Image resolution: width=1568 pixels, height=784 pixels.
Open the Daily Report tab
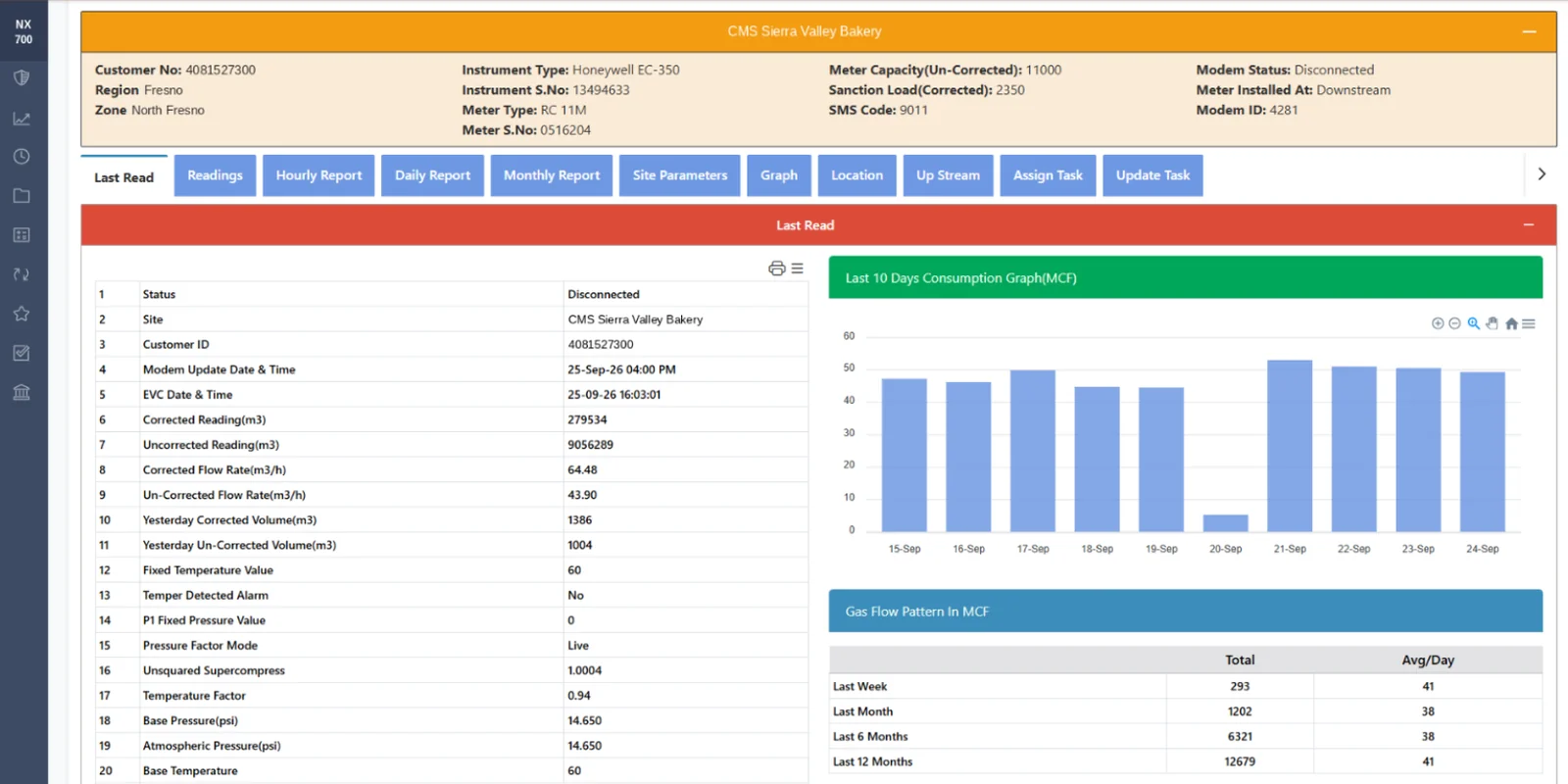click(433, 175)
